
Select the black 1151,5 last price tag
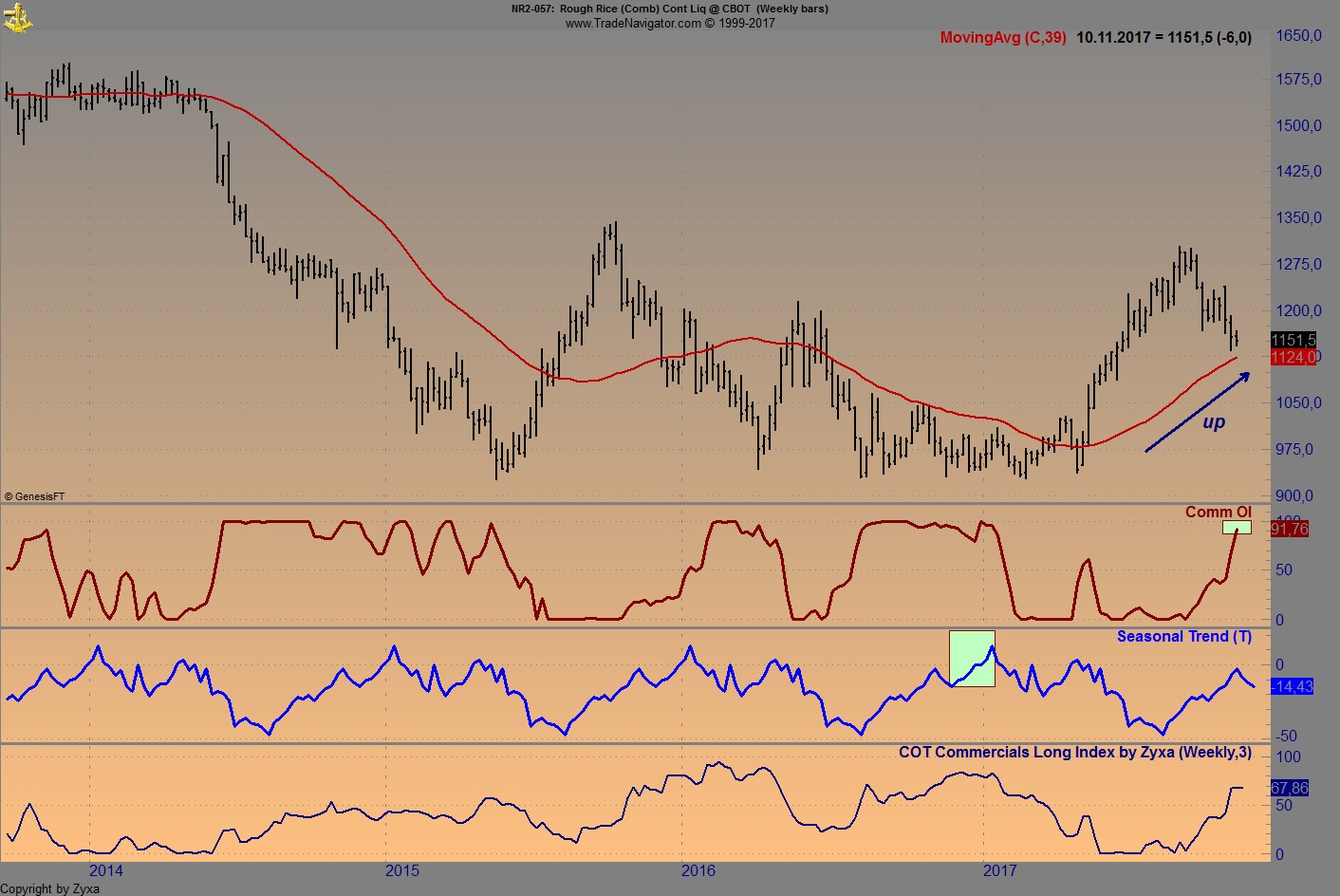click(x=1293, y=340)
